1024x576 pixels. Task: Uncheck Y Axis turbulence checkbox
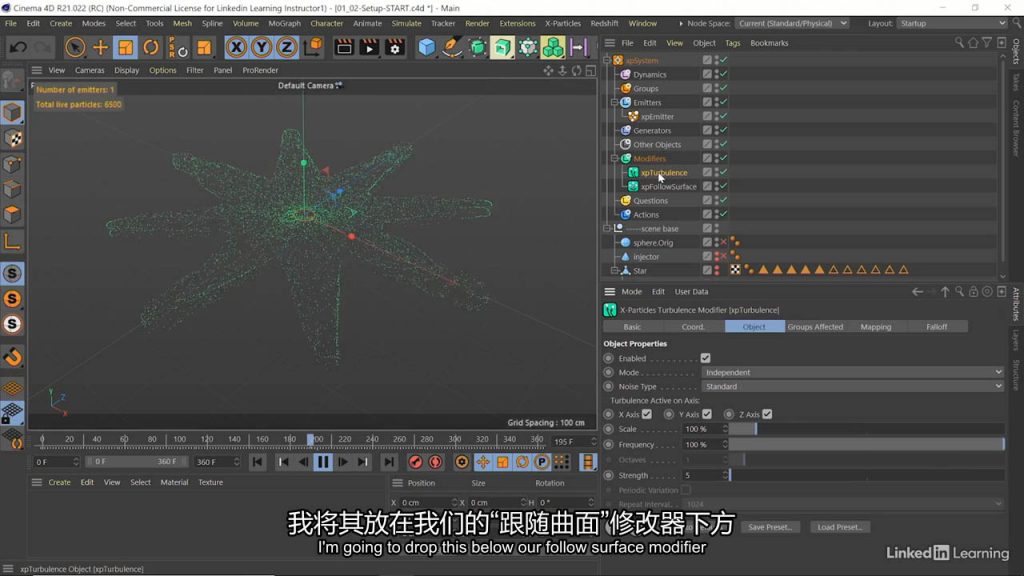tap(707, 414)
